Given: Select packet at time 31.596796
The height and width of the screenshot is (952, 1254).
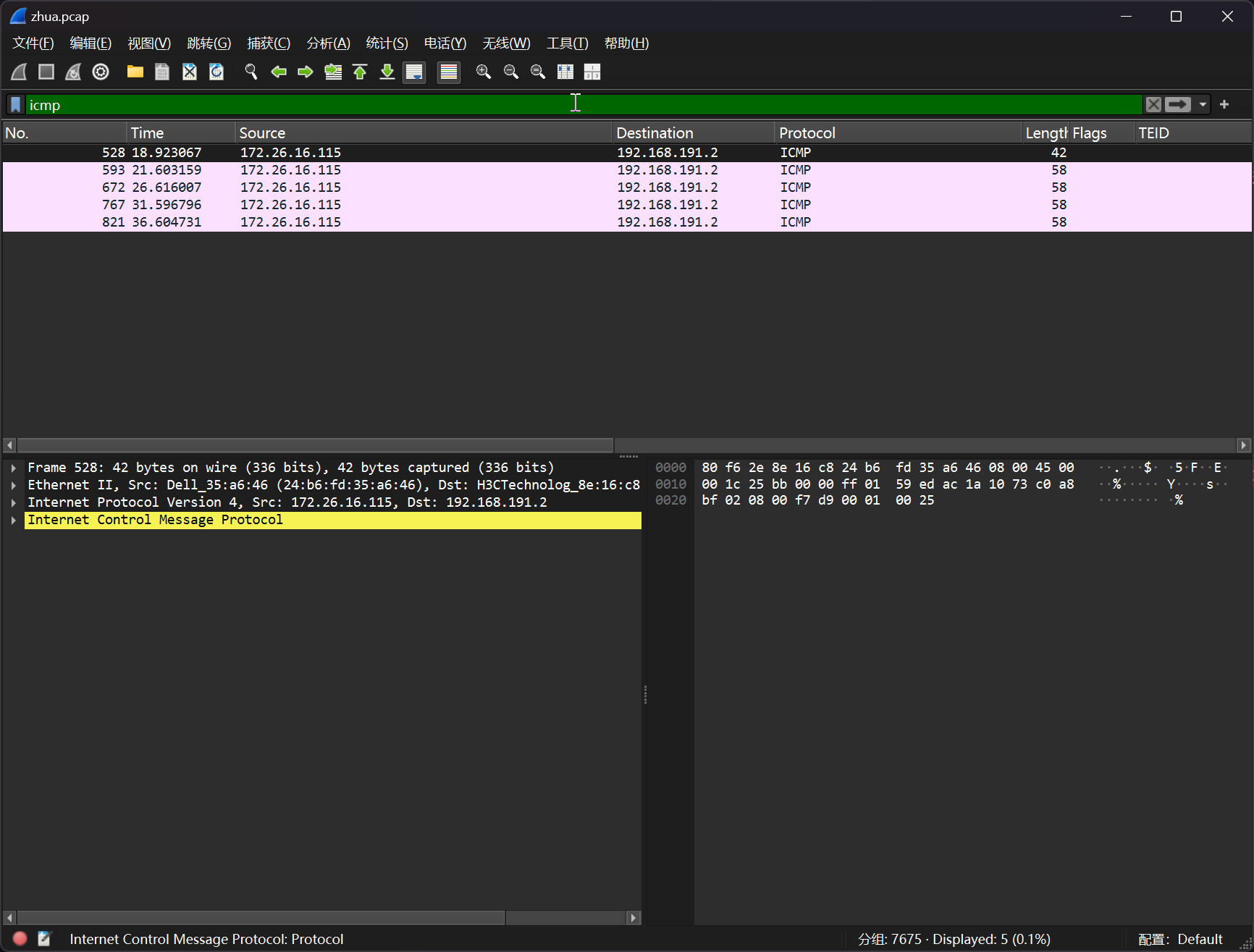Looking at the screenshot, I should [627, 205].
